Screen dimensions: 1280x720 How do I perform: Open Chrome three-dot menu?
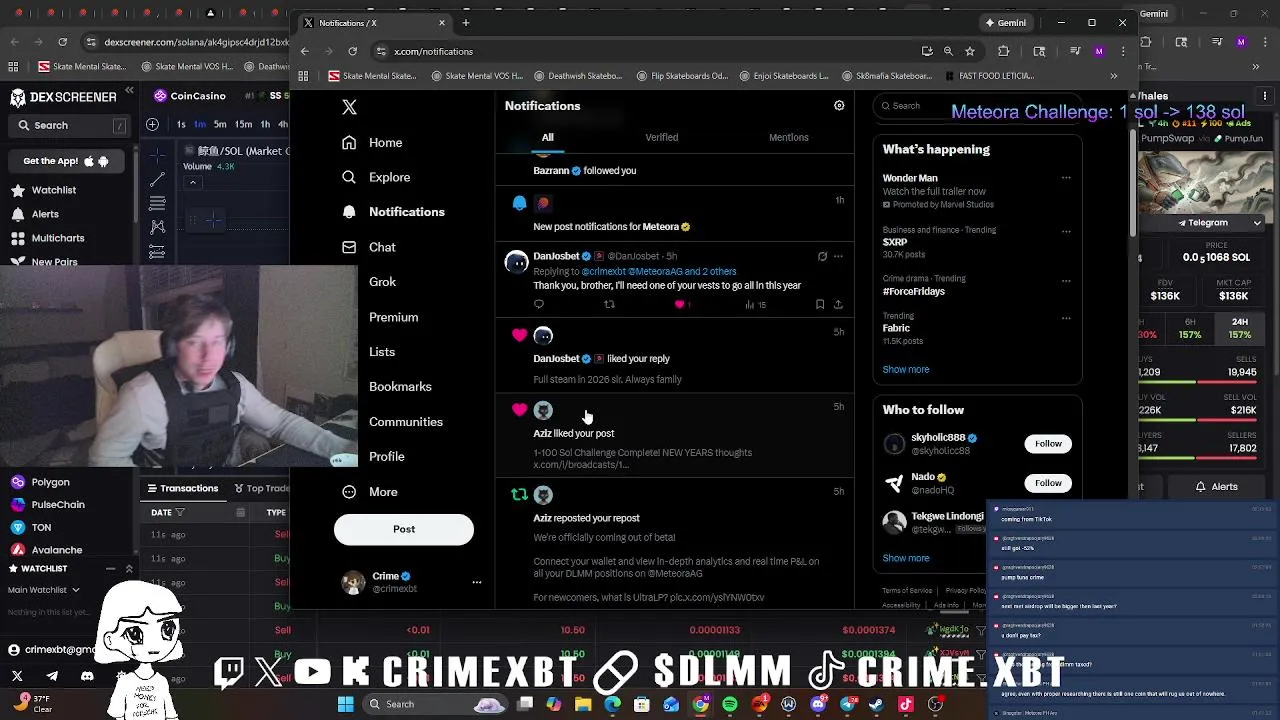coord(1123,51)
